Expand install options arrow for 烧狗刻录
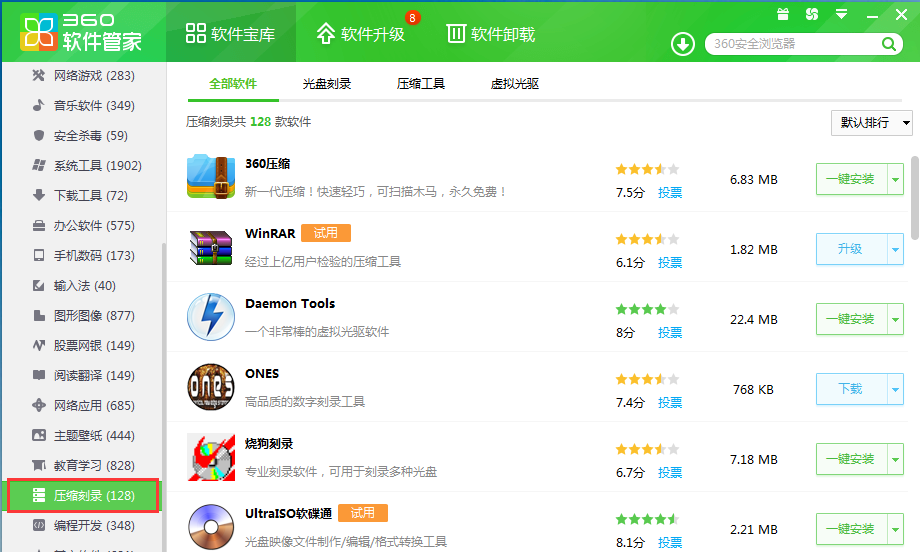Viewport: 920px width, 552px height. 895,459
